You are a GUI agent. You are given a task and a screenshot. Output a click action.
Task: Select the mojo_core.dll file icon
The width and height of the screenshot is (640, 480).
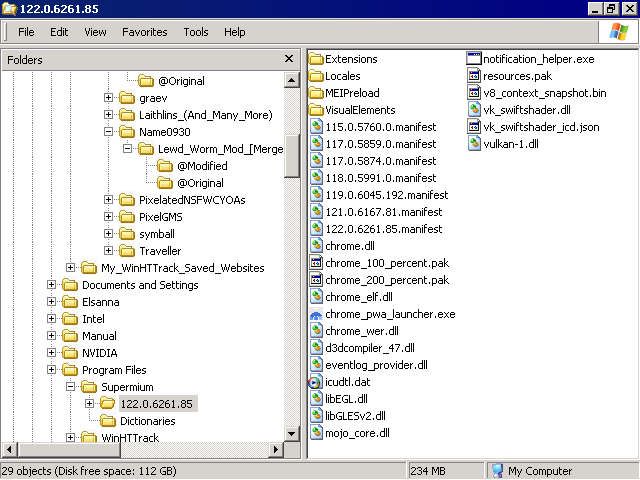[316, 433]
